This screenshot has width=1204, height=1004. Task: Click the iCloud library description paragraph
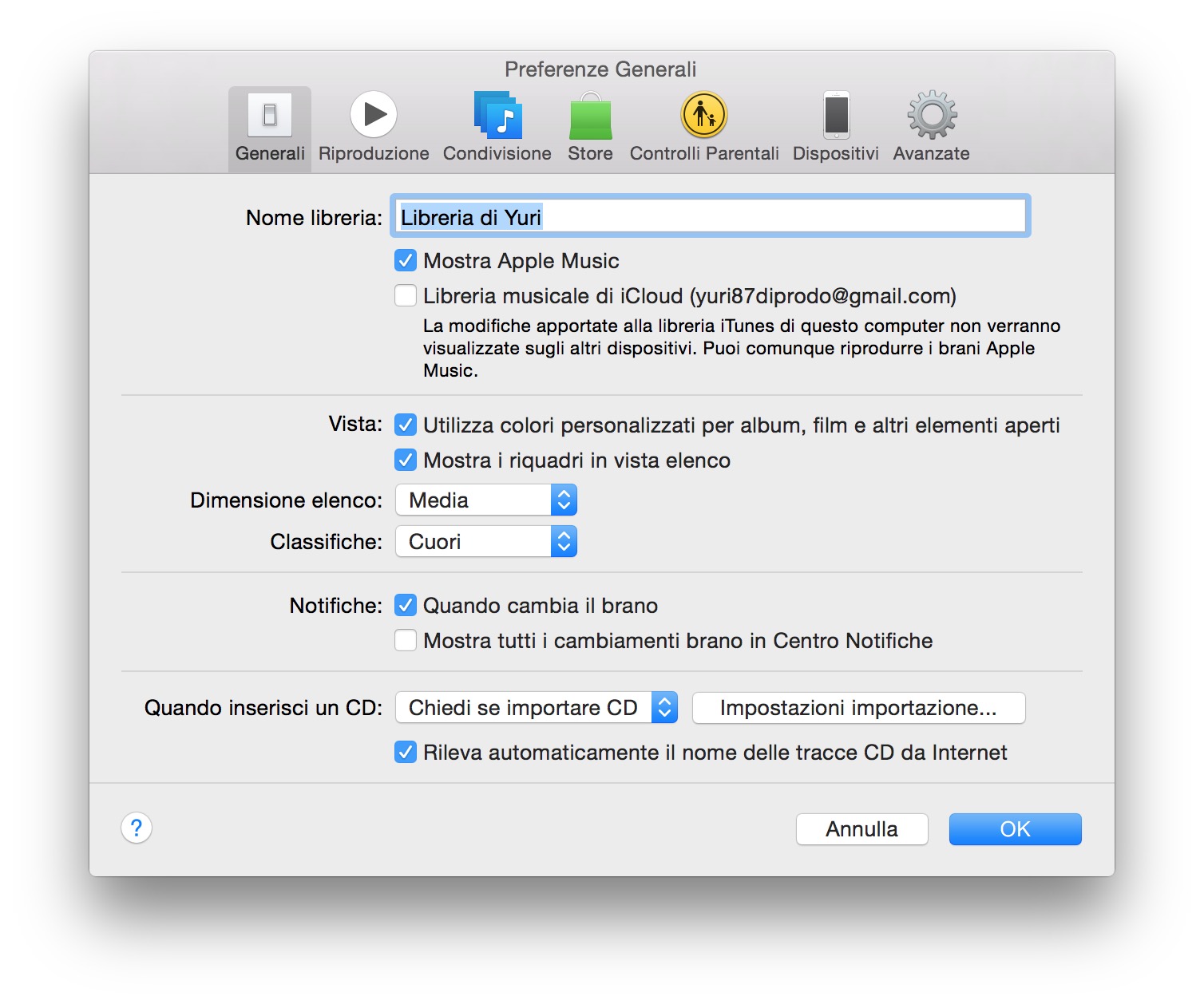[742, 348]
